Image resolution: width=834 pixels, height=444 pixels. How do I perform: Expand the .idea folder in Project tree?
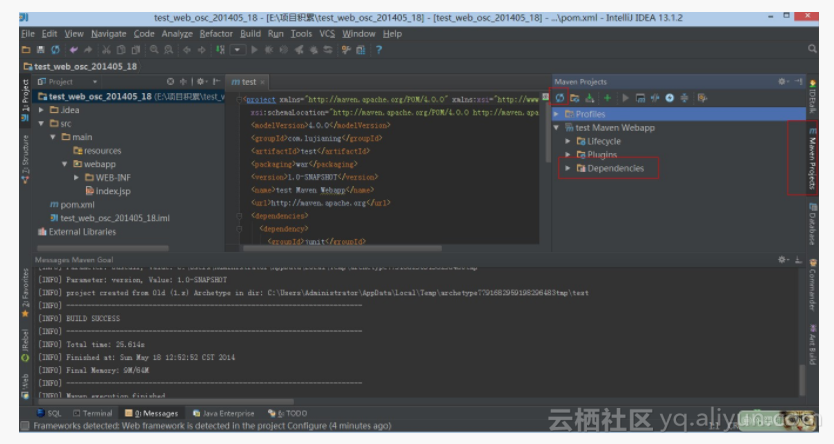click(x=41, y=110)
